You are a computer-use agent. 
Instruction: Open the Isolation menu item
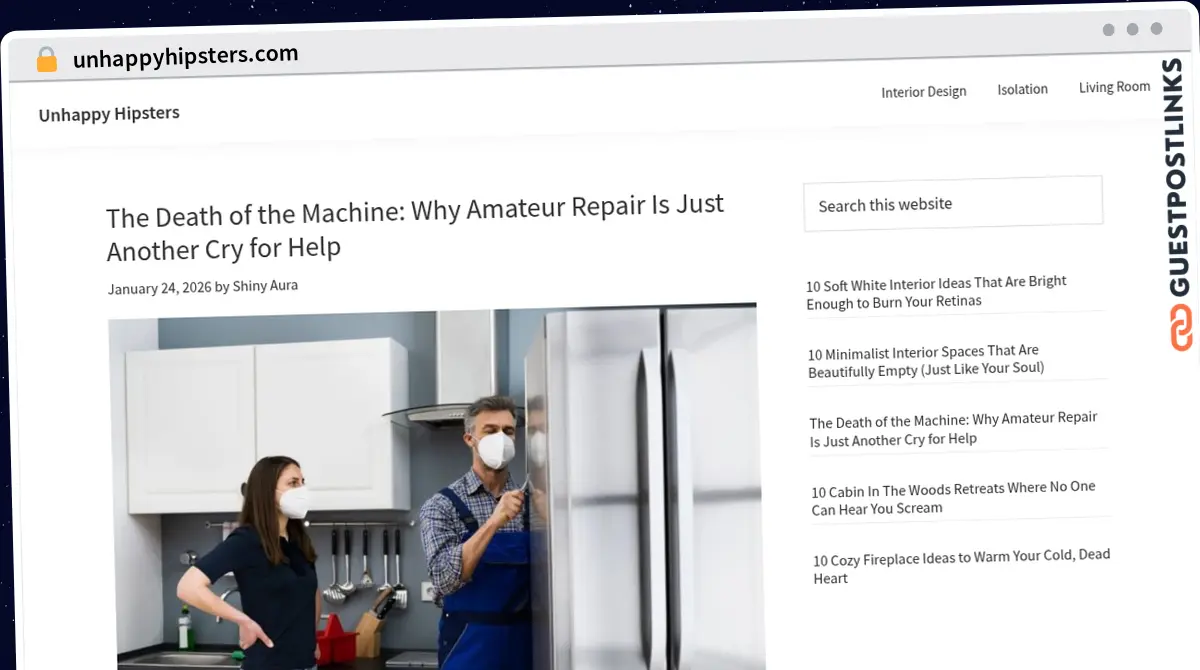[x=1022, y=89]
